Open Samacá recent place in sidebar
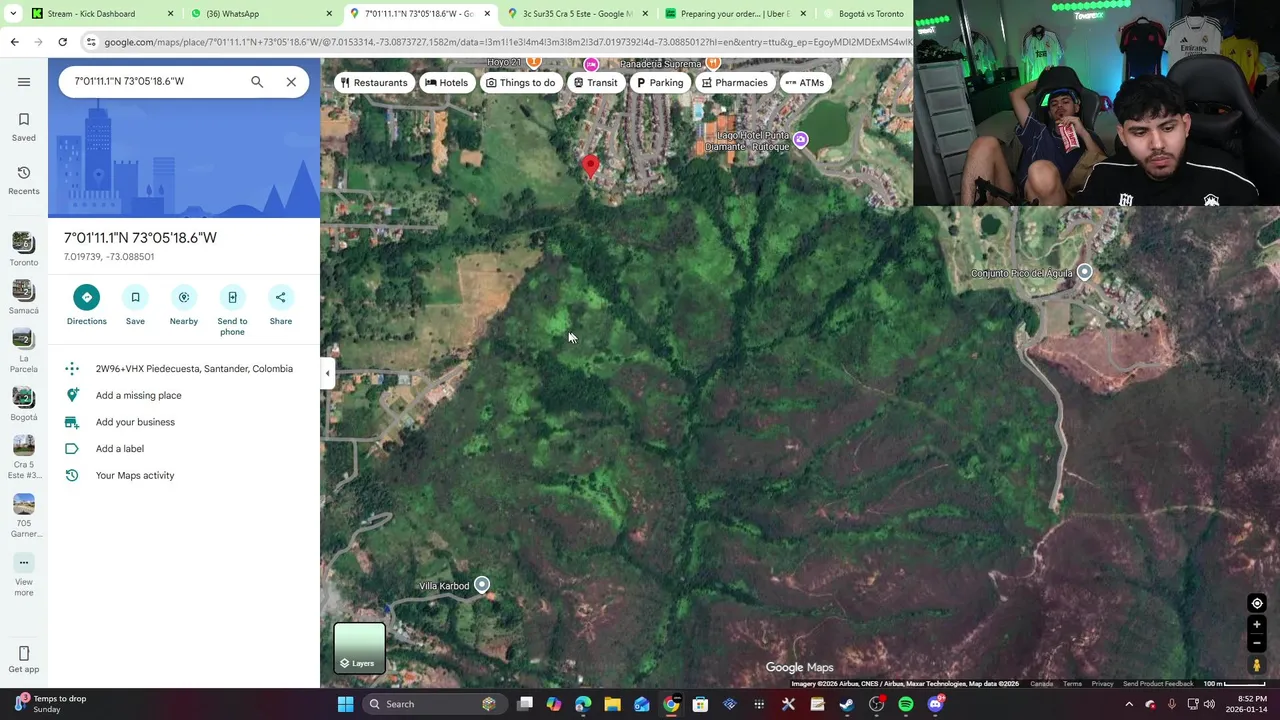The height and width of the screenshot is (720, 1280). coord(24,298)
